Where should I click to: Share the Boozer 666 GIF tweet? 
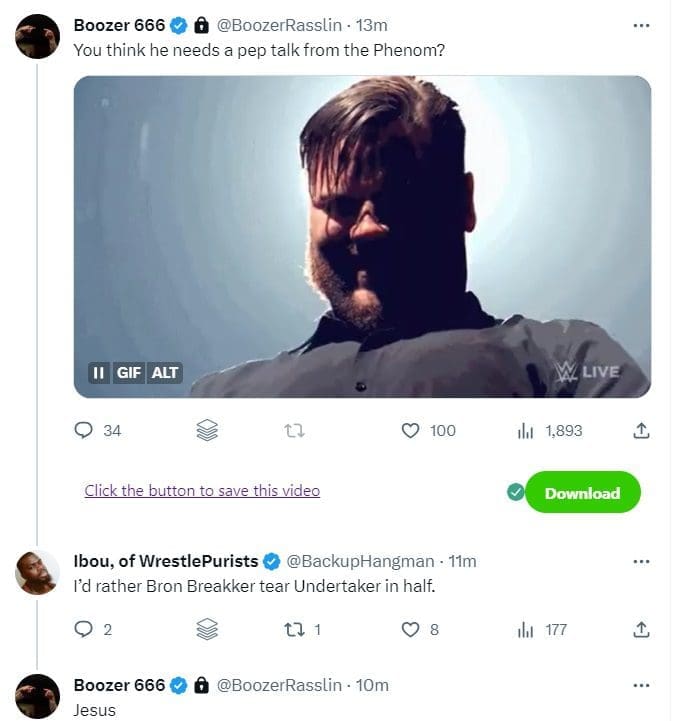(642, 430)
